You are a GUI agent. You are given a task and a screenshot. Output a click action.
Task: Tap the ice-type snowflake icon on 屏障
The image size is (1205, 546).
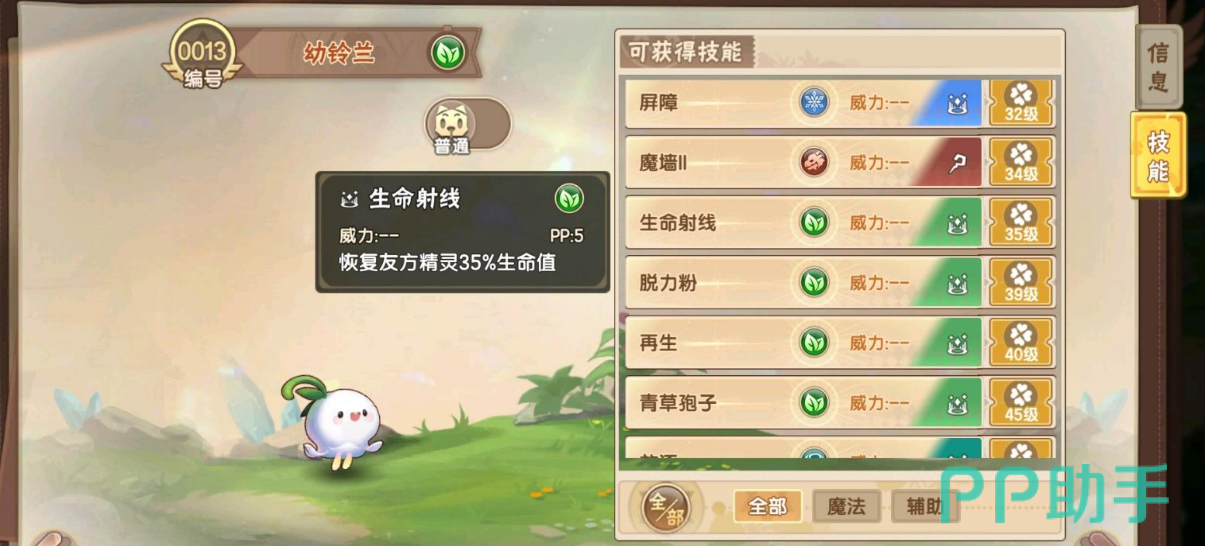pos(815,103)
